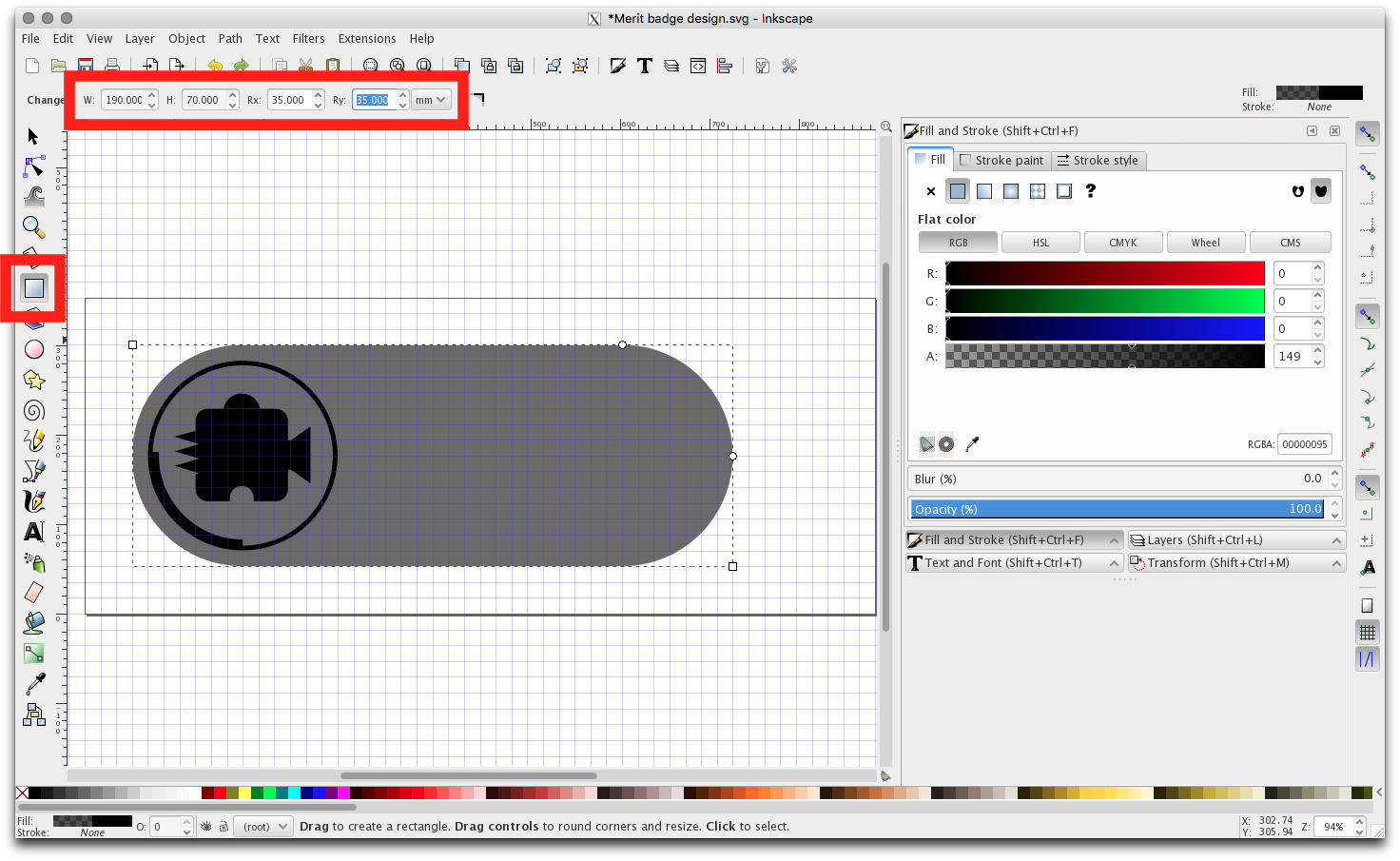Image resolution: width=1400 pixels, height=861 pixels.
Task: Select the Star polygon tool
Action: coord(34,380)
